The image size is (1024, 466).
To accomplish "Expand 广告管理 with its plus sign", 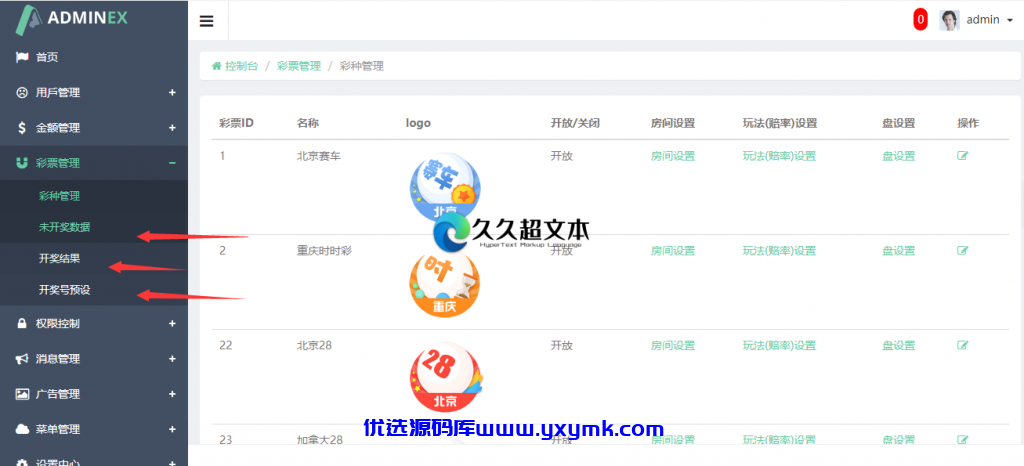I will click(172, 394).
